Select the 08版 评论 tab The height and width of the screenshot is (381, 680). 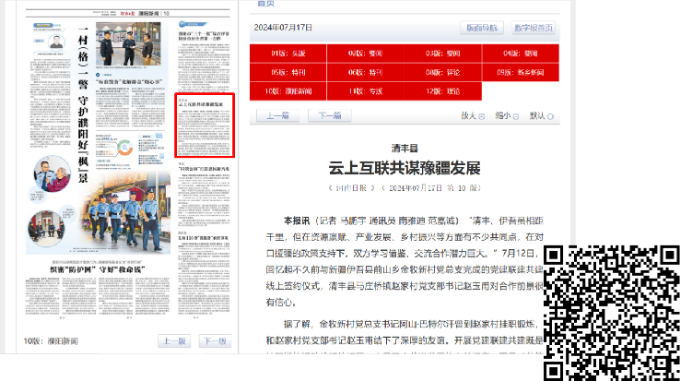point(443,72)
